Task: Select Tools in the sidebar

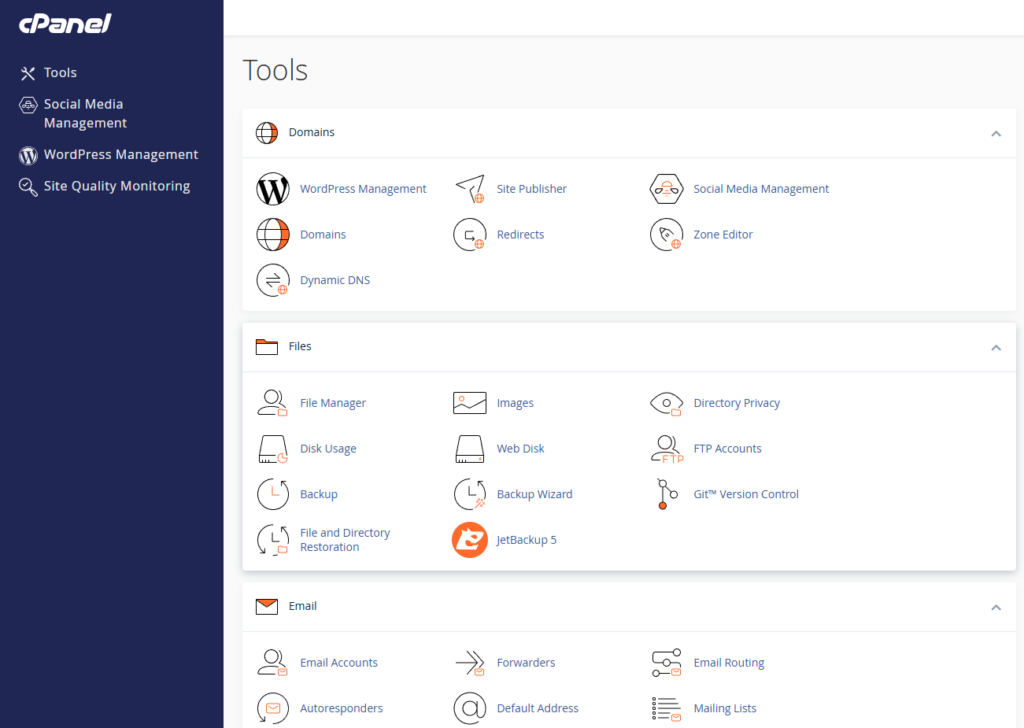Action: [60, 72]
